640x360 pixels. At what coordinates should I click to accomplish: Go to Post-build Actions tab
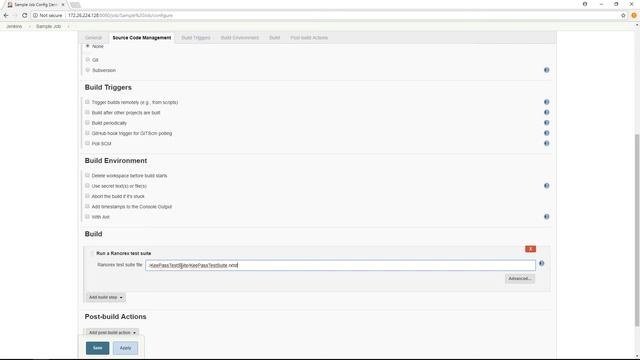click(x=309, y=38)
